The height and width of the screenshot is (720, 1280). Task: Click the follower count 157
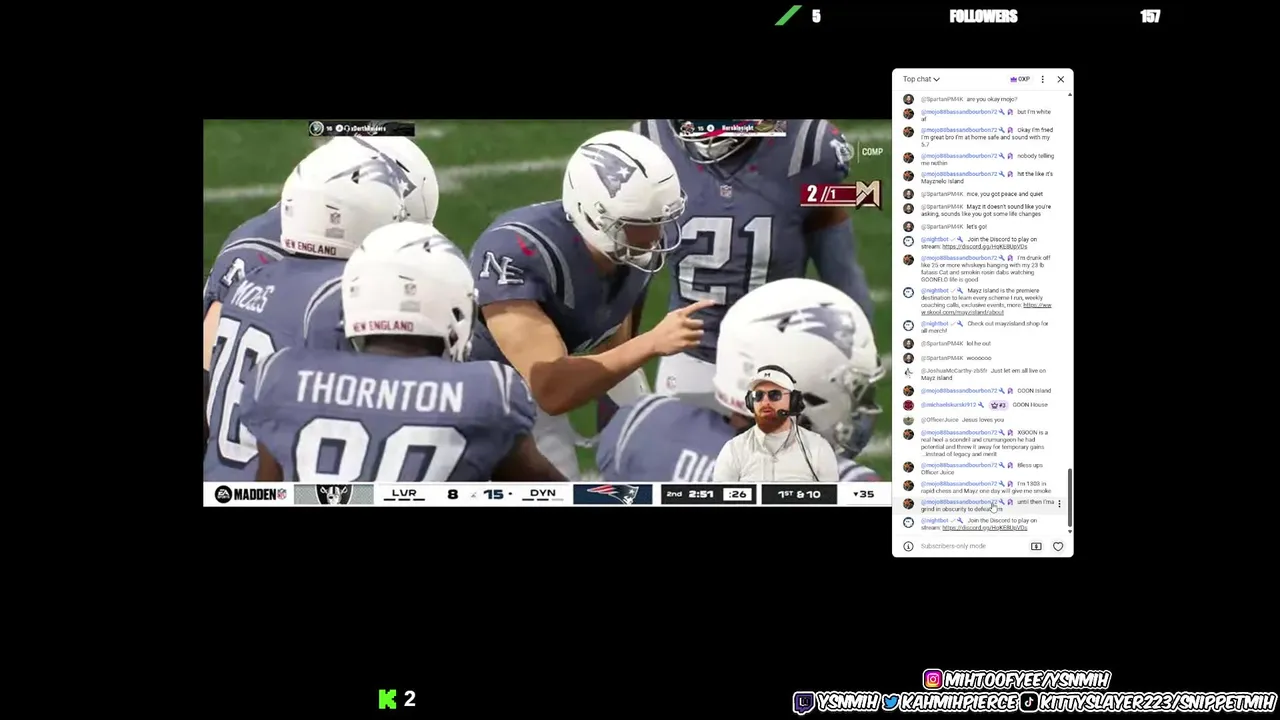(x=1150, y=16)
